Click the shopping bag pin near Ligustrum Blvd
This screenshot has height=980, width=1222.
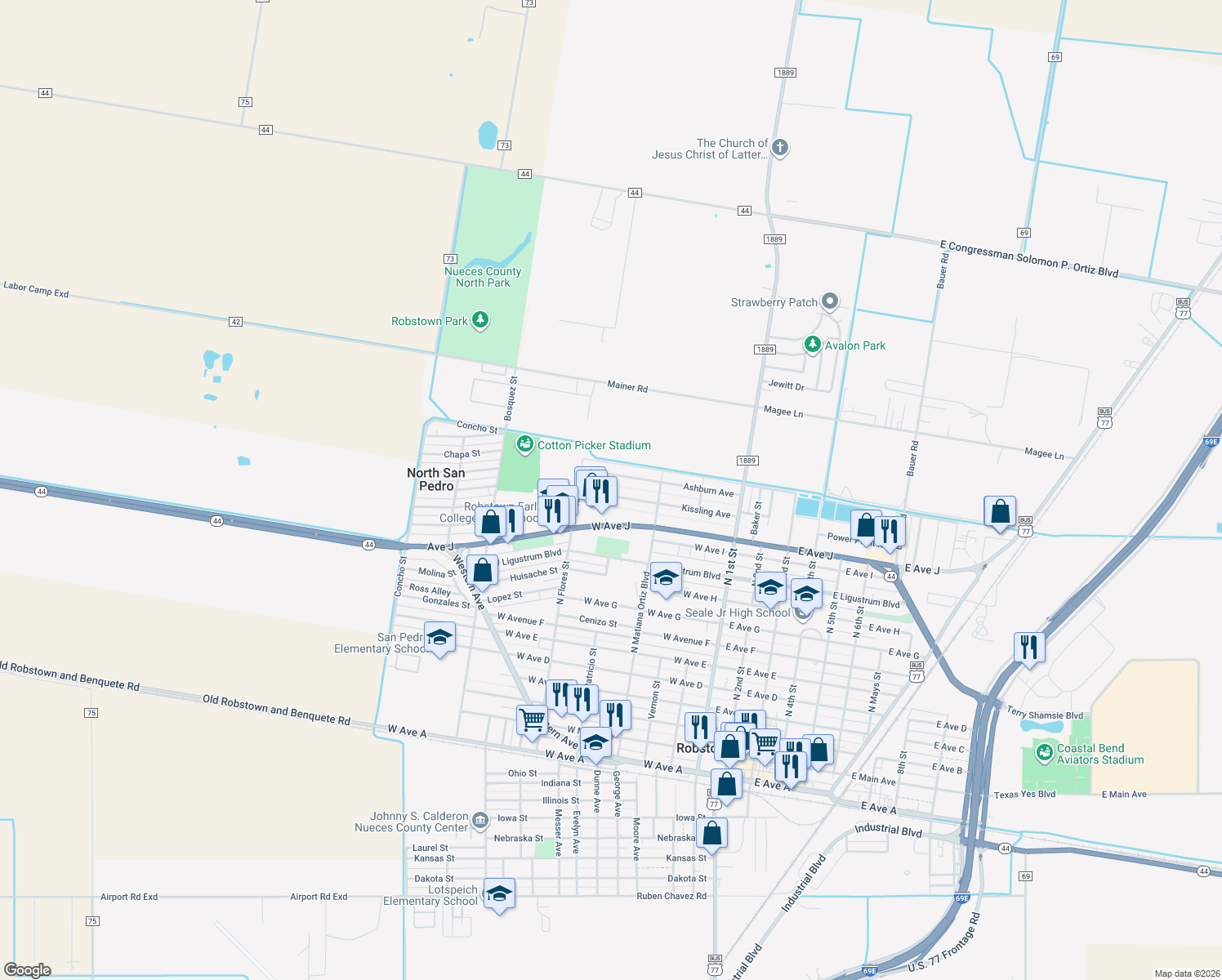point(483,570)
